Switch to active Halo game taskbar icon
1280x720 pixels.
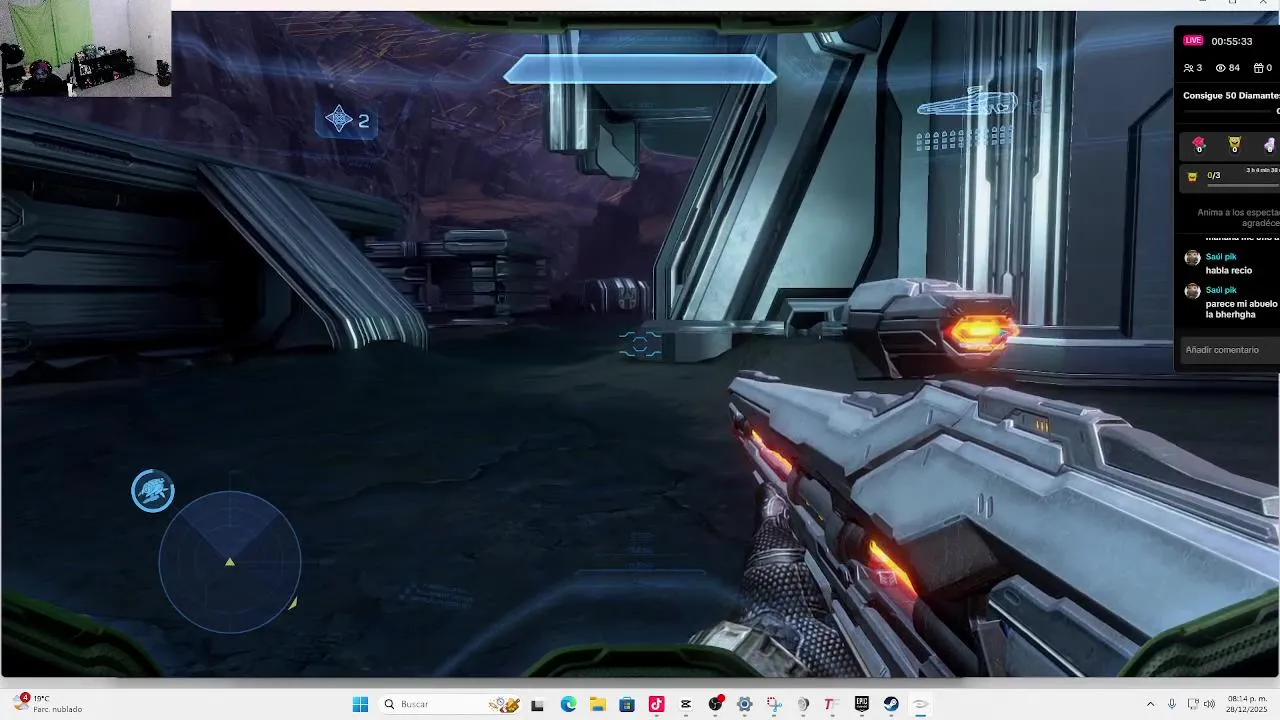[920, 704]
